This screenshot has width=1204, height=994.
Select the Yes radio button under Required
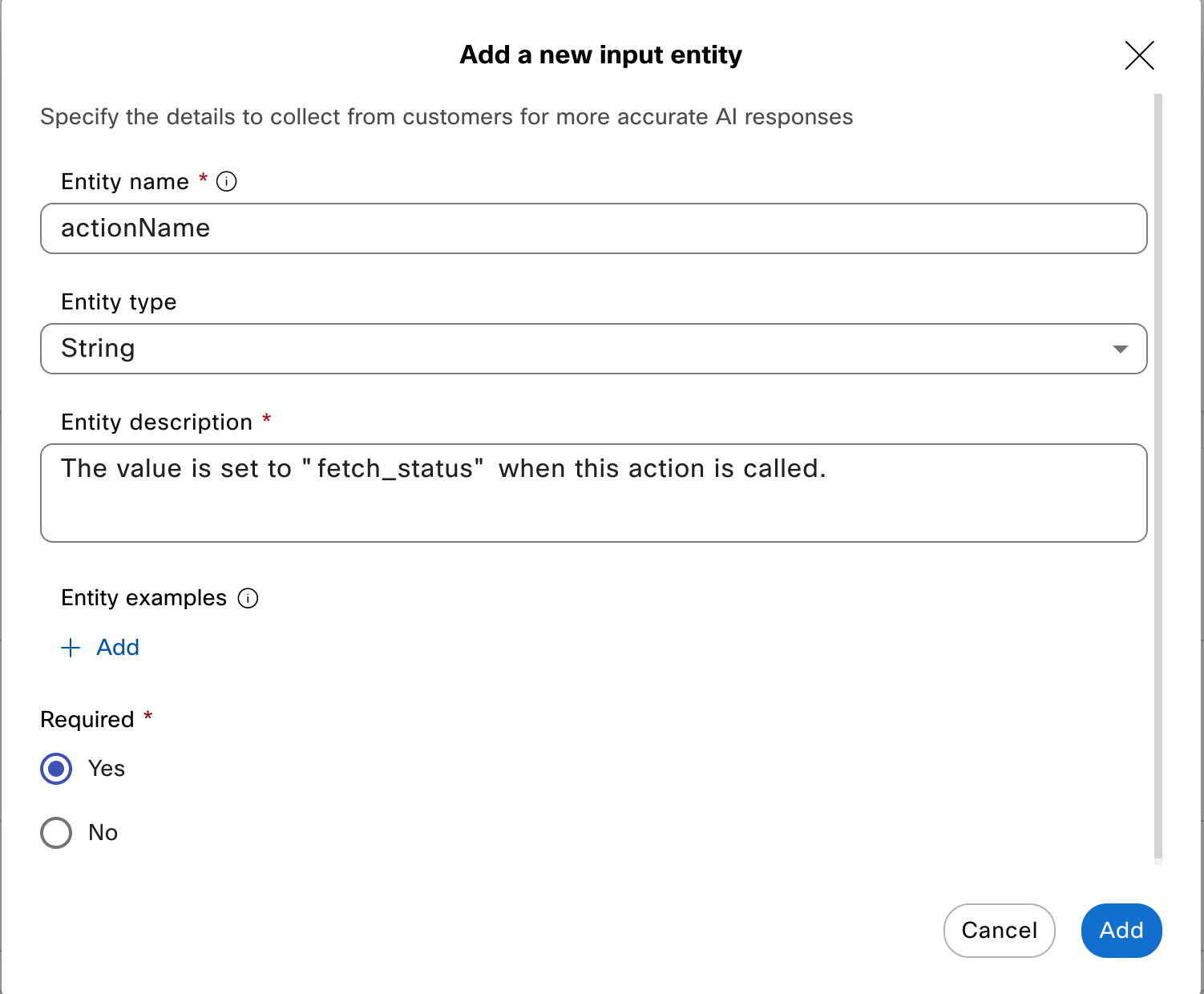(56, 769)
